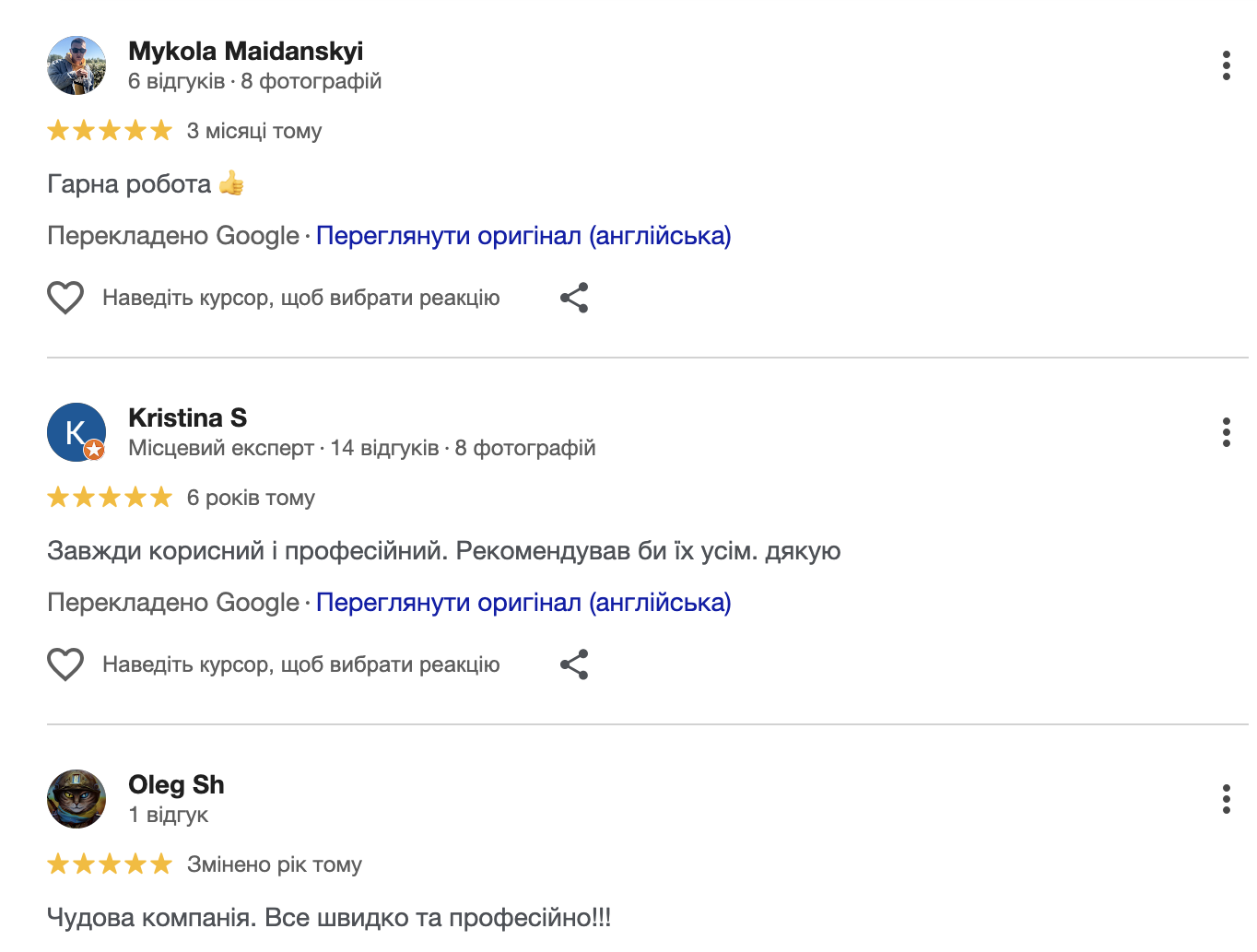Share Kristina S's review

pos(574,664)
